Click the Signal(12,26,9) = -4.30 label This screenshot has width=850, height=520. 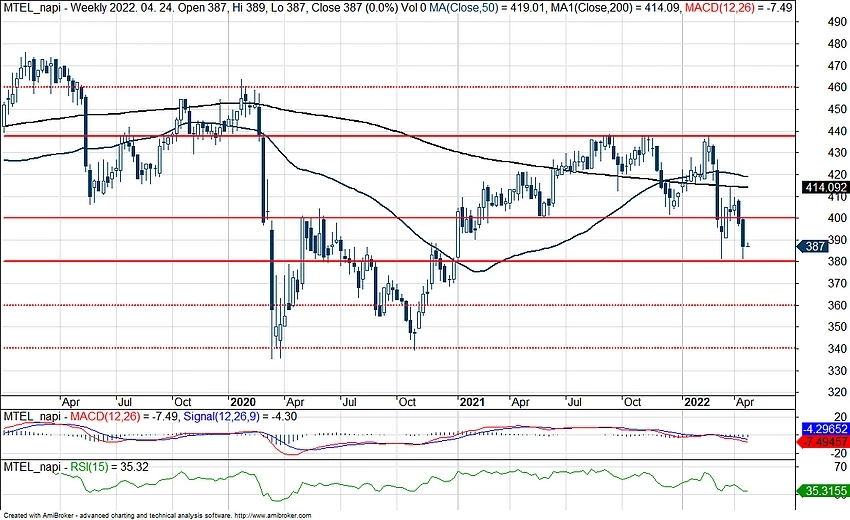(240, 415)
